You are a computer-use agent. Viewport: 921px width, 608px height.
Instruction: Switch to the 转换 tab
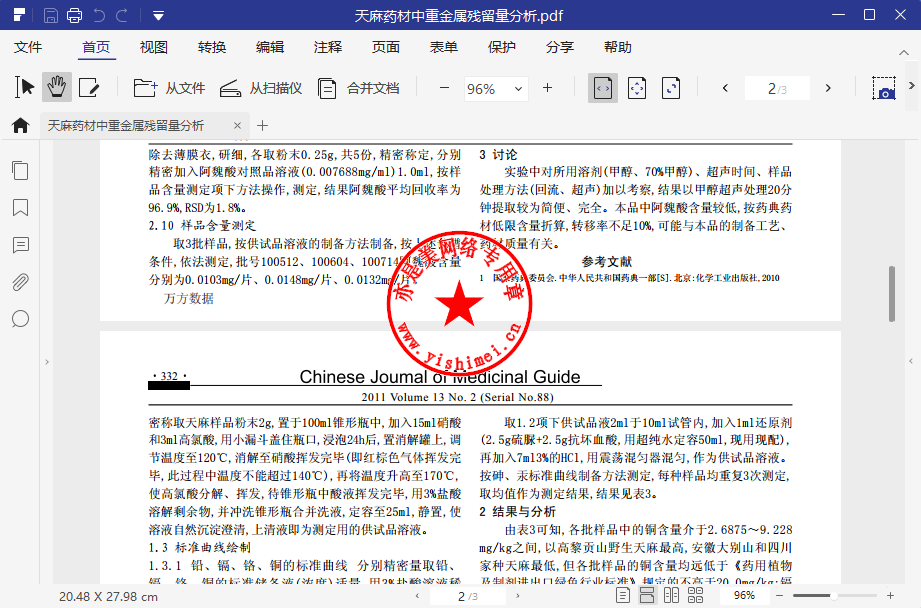pos(212,47)
